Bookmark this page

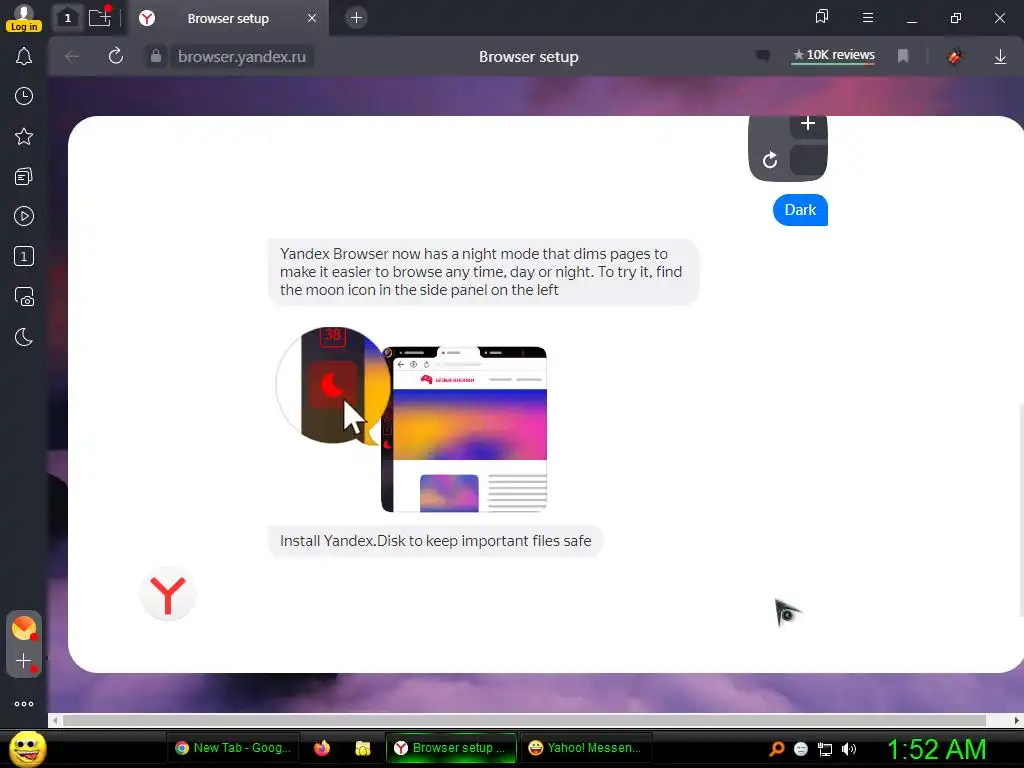903,56
